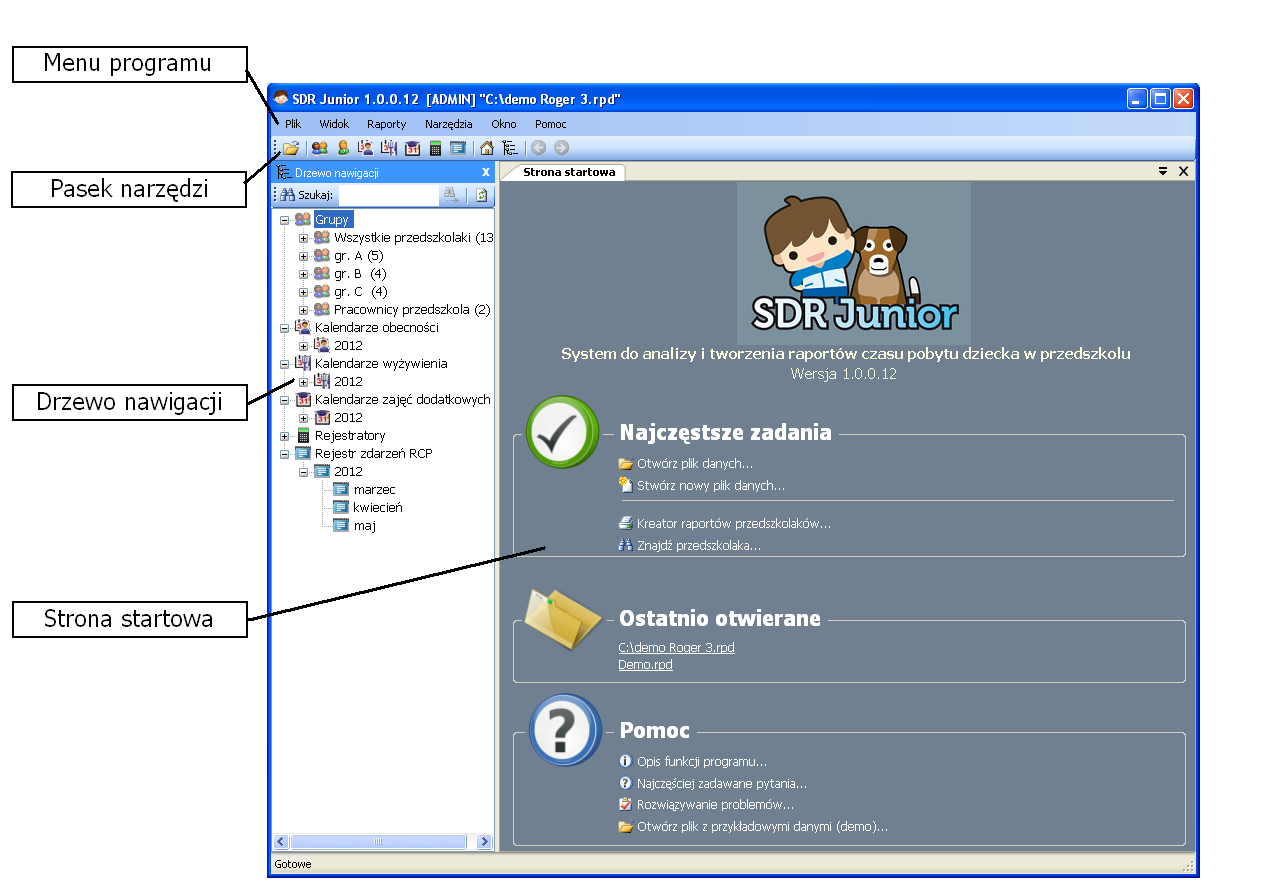The image size is (1267, 882).
Task: Collapse the Grupy tree node
Action: [x=284, y=220]
